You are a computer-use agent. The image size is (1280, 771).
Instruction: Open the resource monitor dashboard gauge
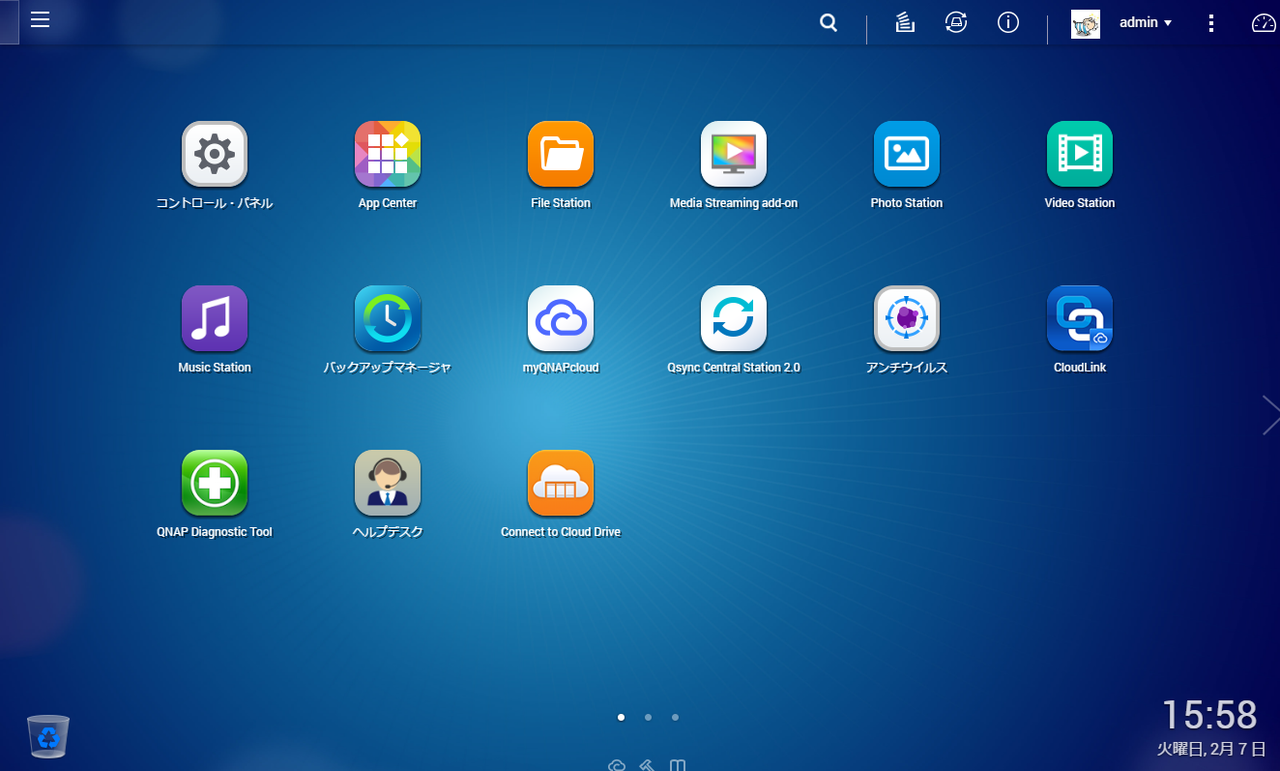pos(1264,23)
